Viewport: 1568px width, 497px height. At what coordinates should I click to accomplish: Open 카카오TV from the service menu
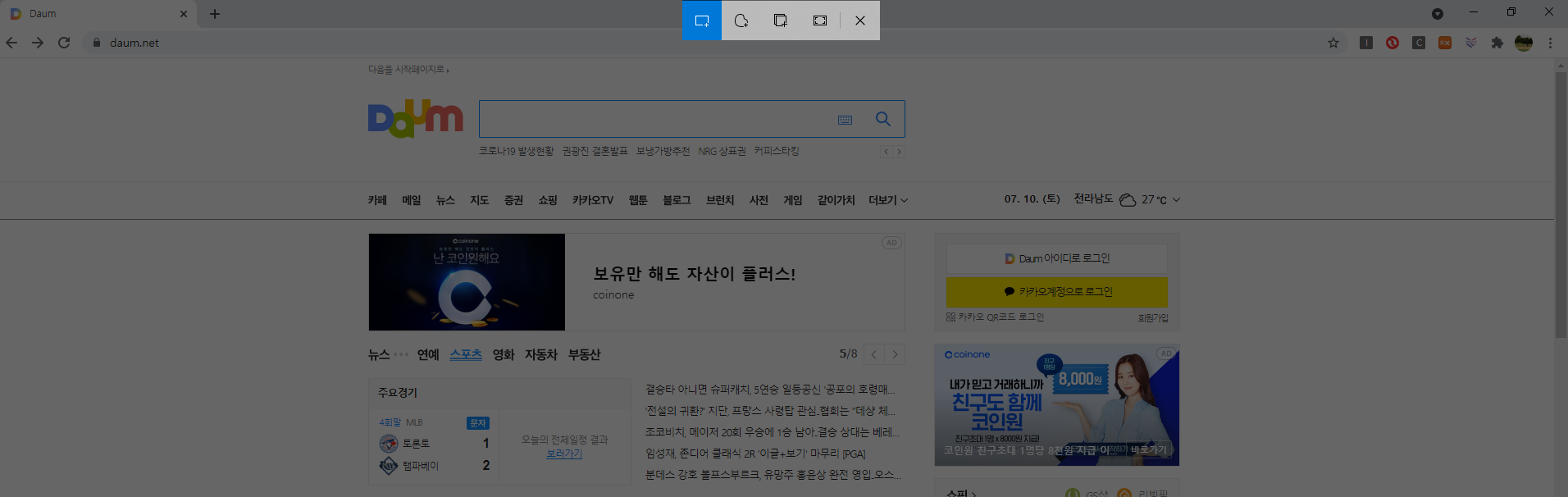coord(593,200)
